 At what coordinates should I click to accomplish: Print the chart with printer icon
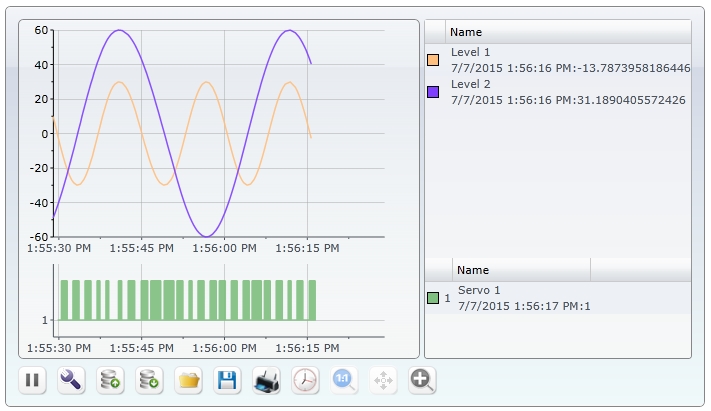coord(266,380)
